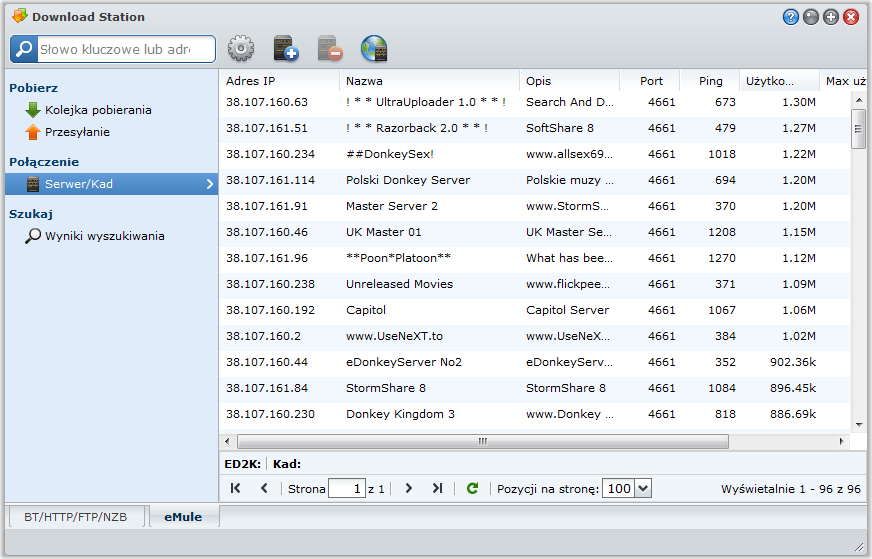Click the ED2K status label

coord(242,464)
